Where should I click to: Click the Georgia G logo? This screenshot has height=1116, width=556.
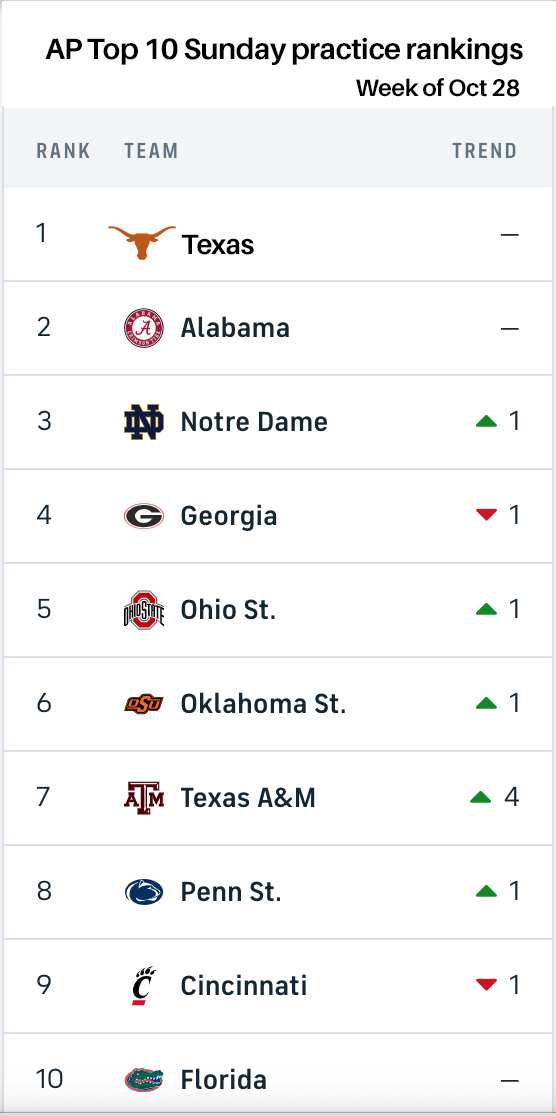click(x=144, y=516)
